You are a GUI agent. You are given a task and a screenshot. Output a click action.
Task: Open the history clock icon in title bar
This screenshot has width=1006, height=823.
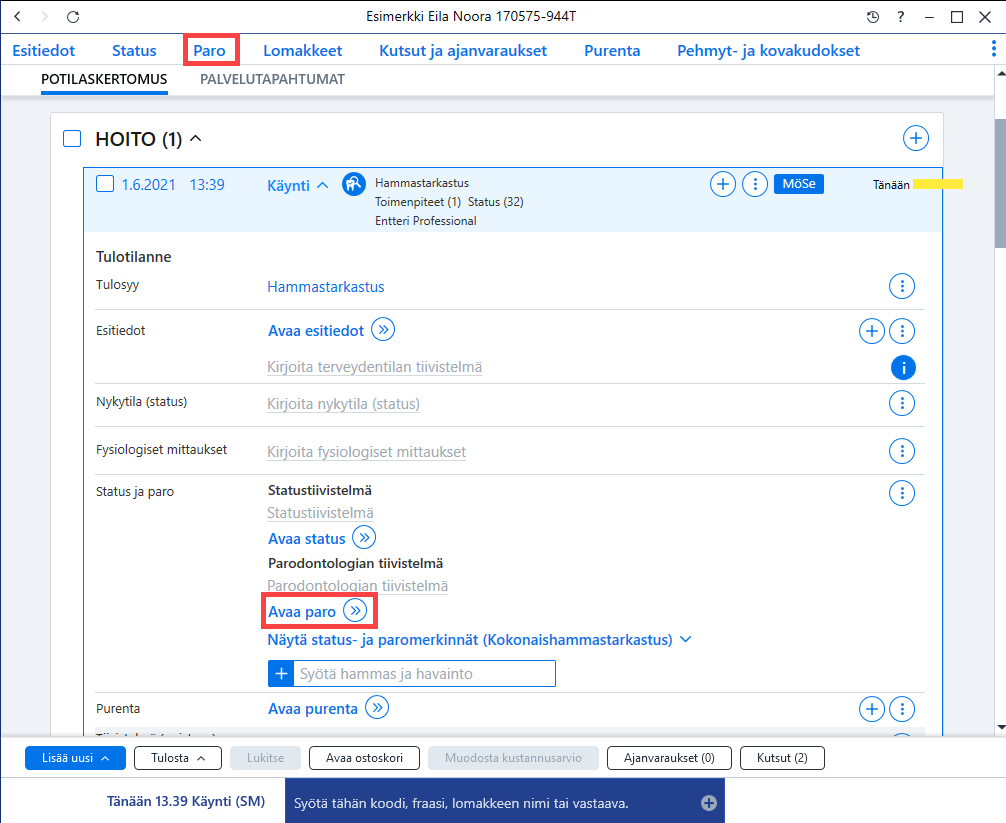(x=873, y=17)
